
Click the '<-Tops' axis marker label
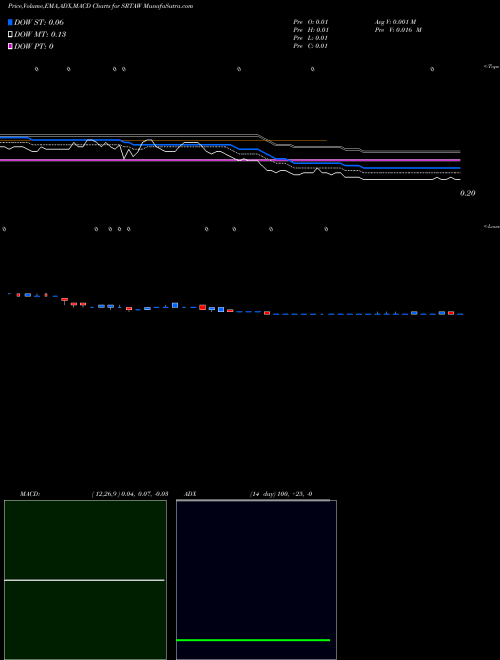(x=491, y=67)
